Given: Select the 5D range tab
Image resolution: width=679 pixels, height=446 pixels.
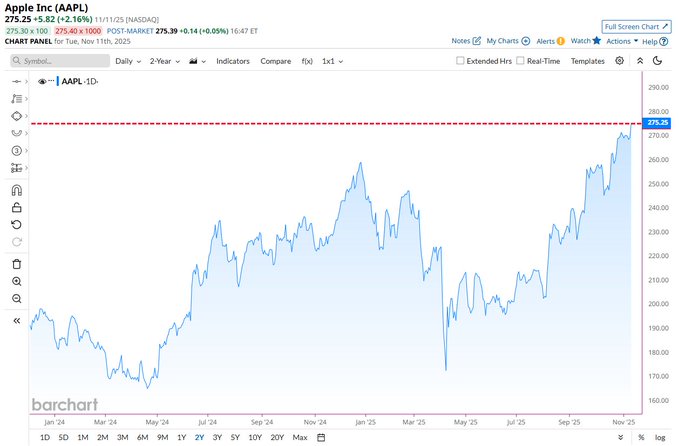Looking at the screenshot, I should tap(63, 437).
